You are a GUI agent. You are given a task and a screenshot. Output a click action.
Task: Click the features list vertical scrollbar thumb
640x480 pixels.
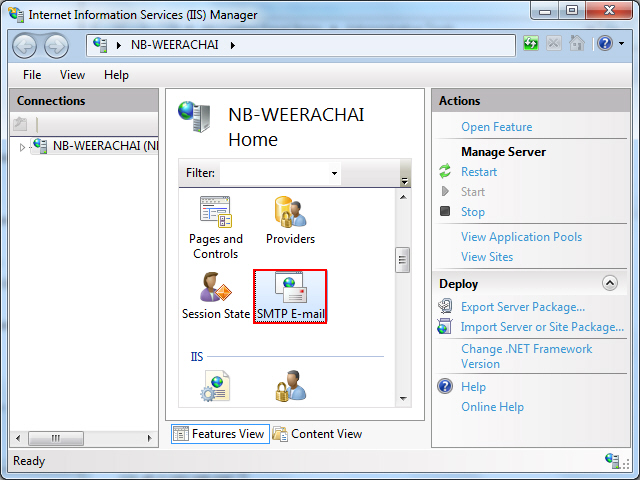click(x=402, y=260)
